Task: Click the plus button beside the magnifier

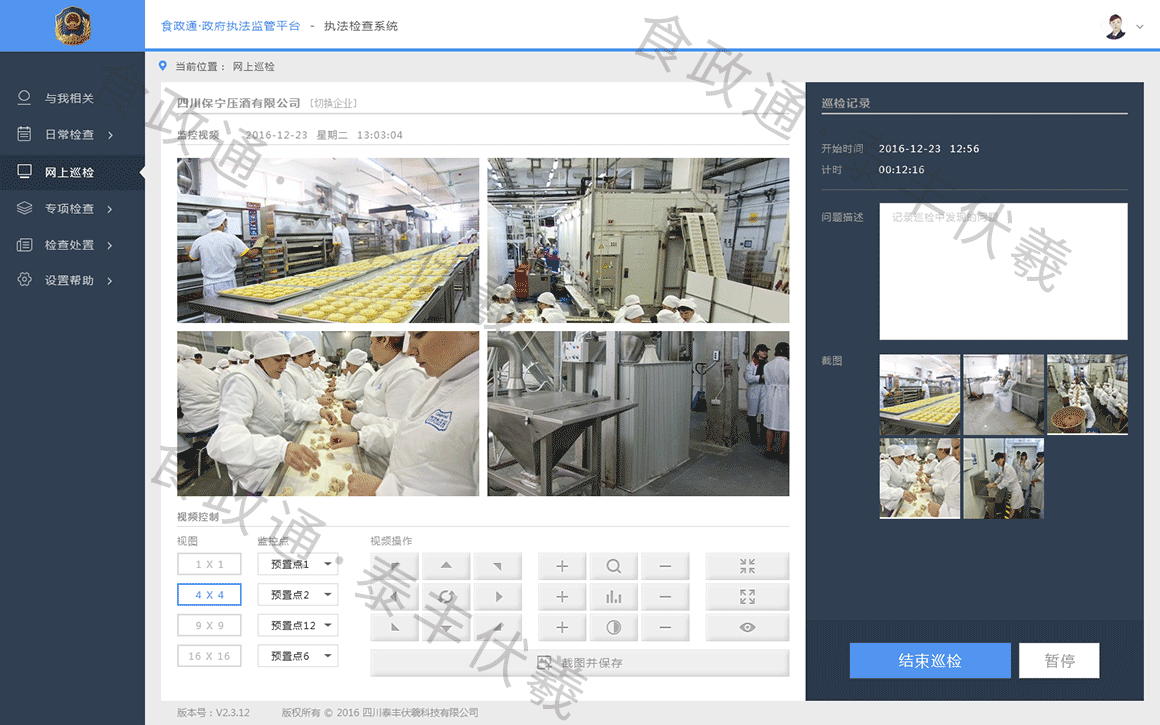Action: pyautogui.click(x=562, y=567)
